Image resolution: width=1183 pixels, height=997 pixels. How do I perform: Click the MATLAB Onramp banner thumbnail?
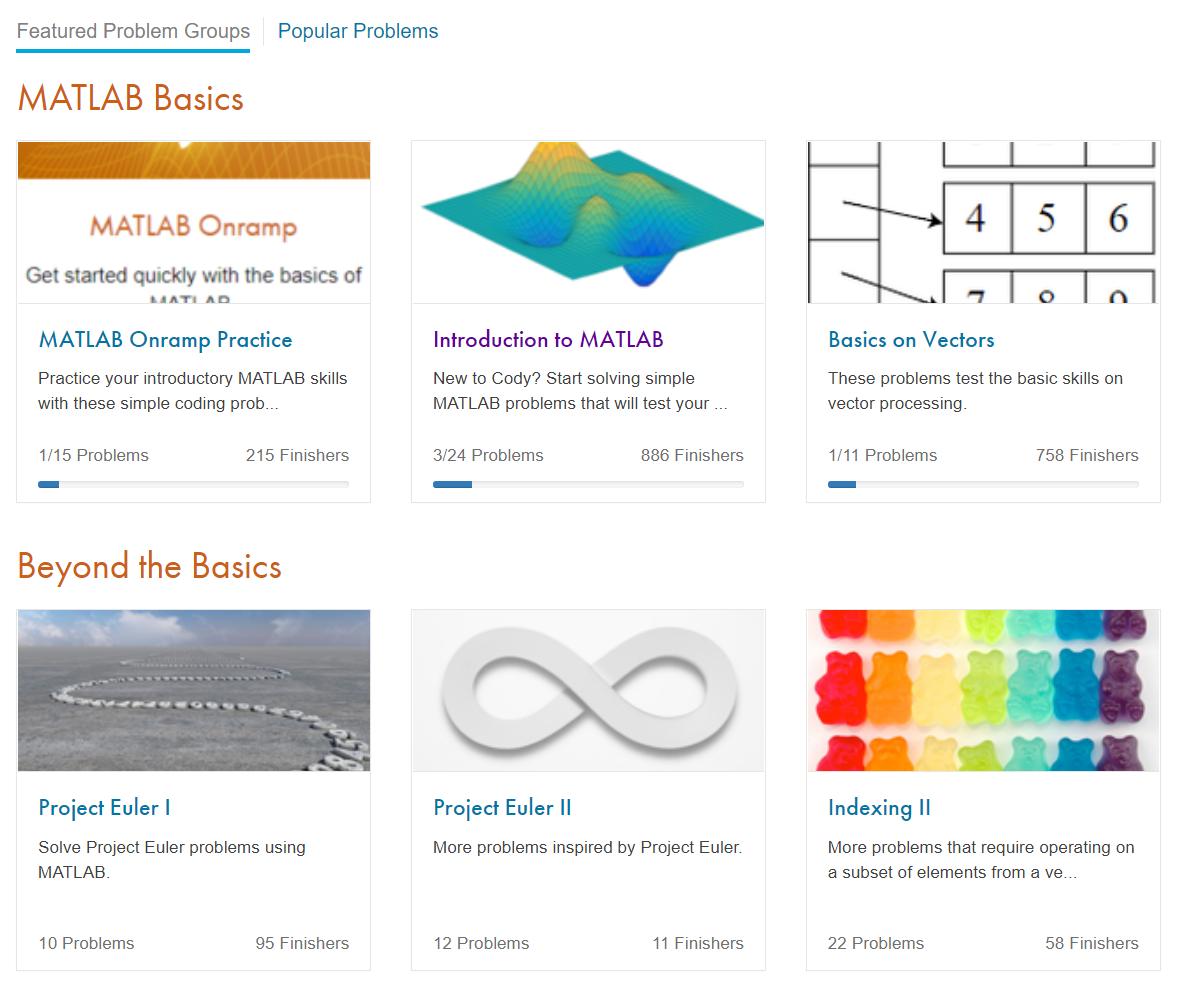tap(194, 222)
